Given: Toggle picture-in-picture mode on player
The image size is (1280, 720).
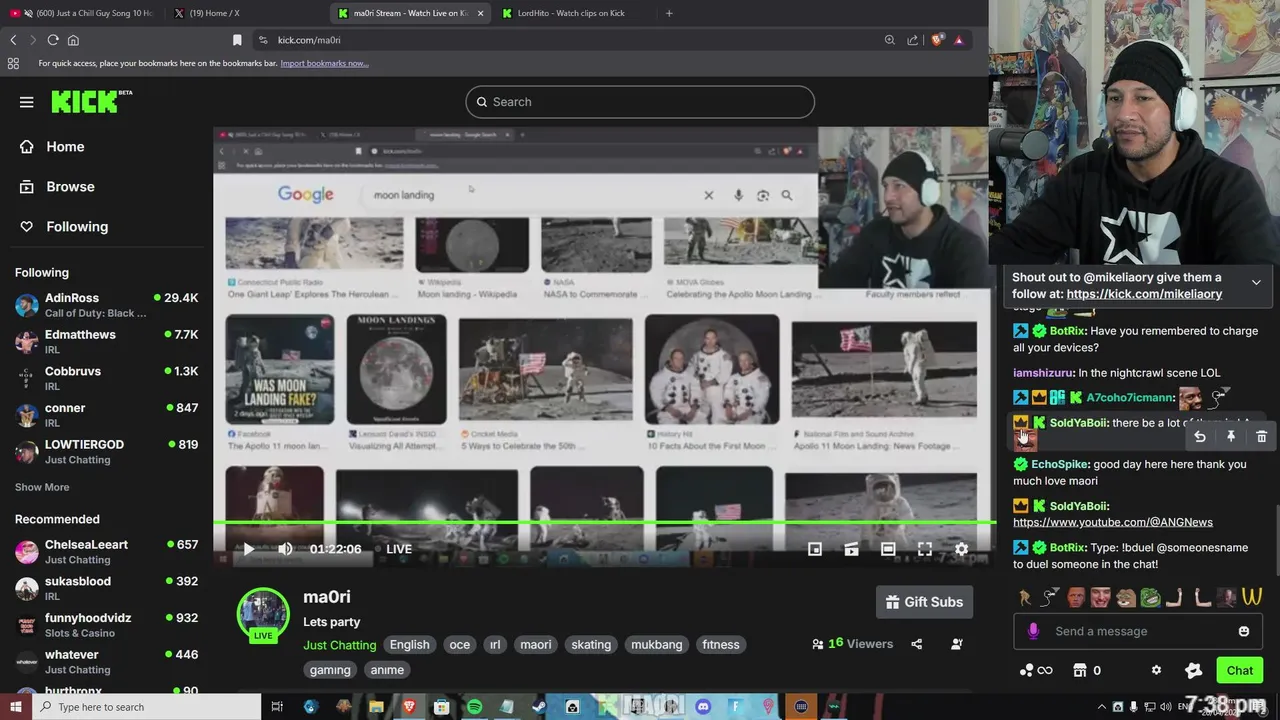Looking at the screenshot, I should [815, 549].
